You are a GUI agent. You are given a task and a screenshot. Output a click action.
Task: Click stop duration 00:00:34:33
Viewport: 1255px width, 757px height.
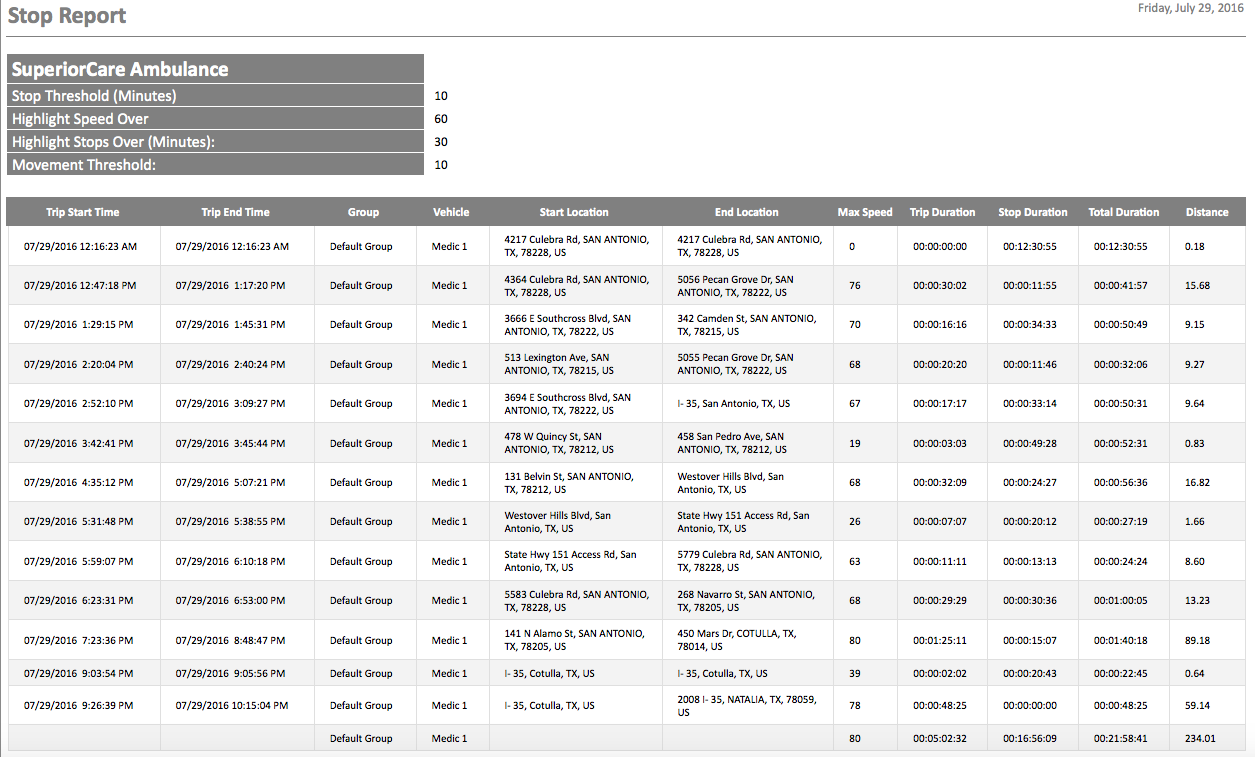1030,324
